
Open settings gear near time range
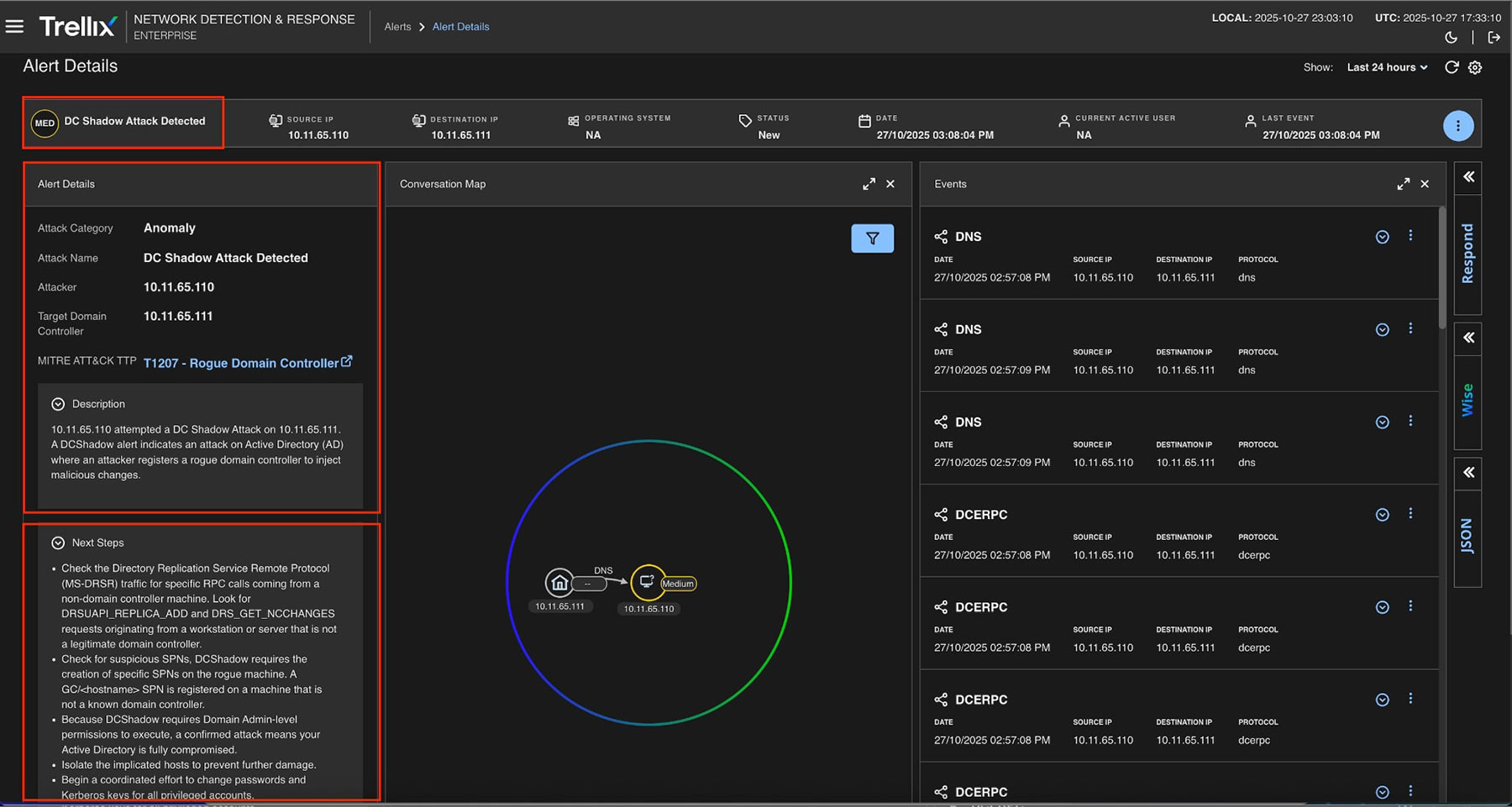[x=1475, y=67]
